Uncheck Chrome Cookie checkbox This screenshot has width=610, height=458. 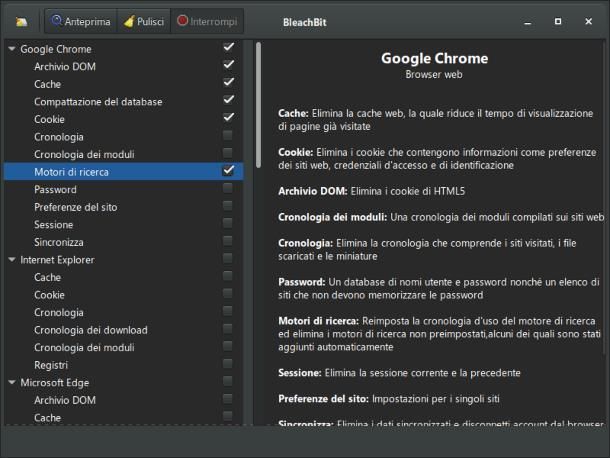[x=228, y=117]
